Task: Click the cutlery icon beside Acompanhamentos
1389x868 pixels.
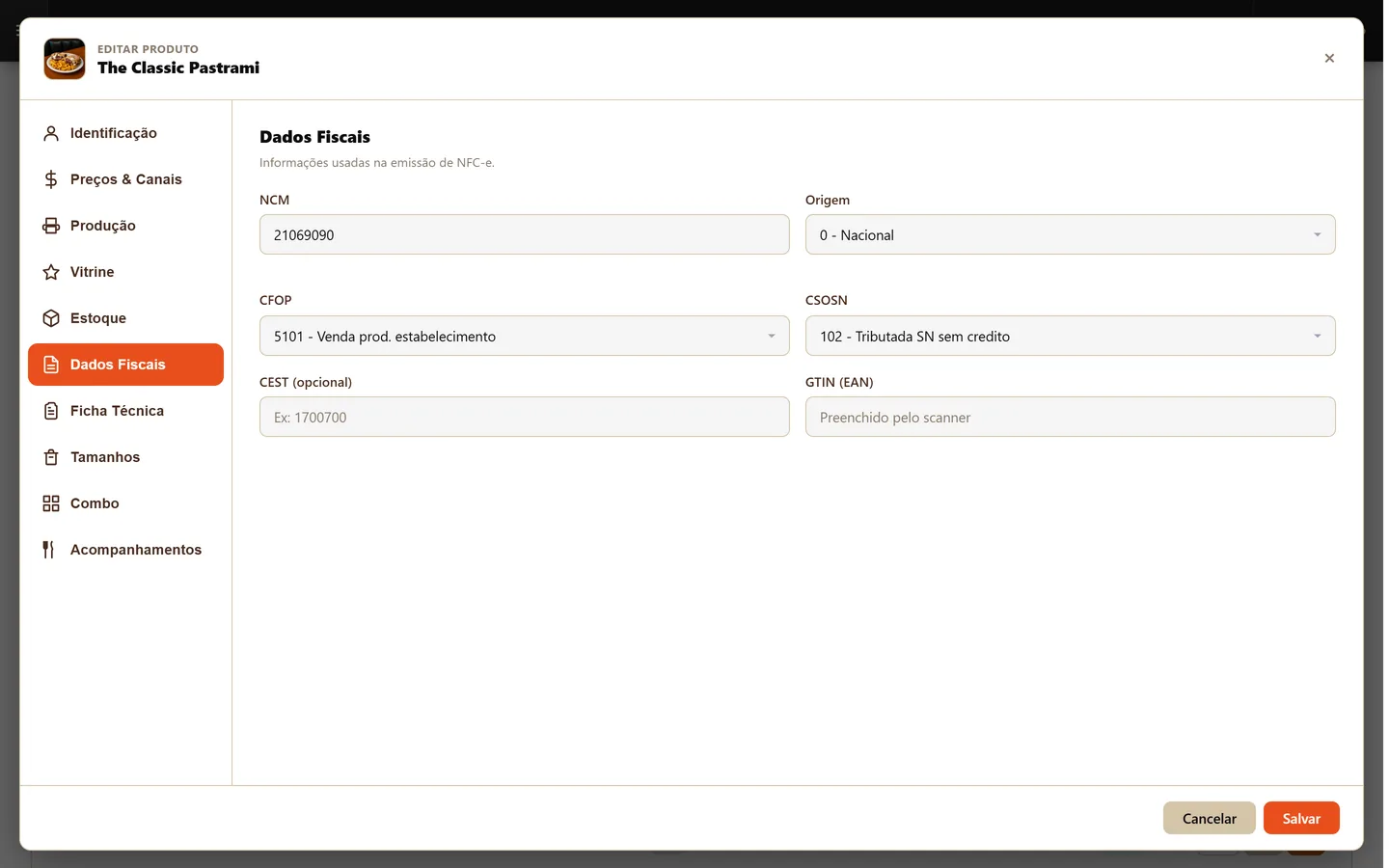Action: pos(49,550)
